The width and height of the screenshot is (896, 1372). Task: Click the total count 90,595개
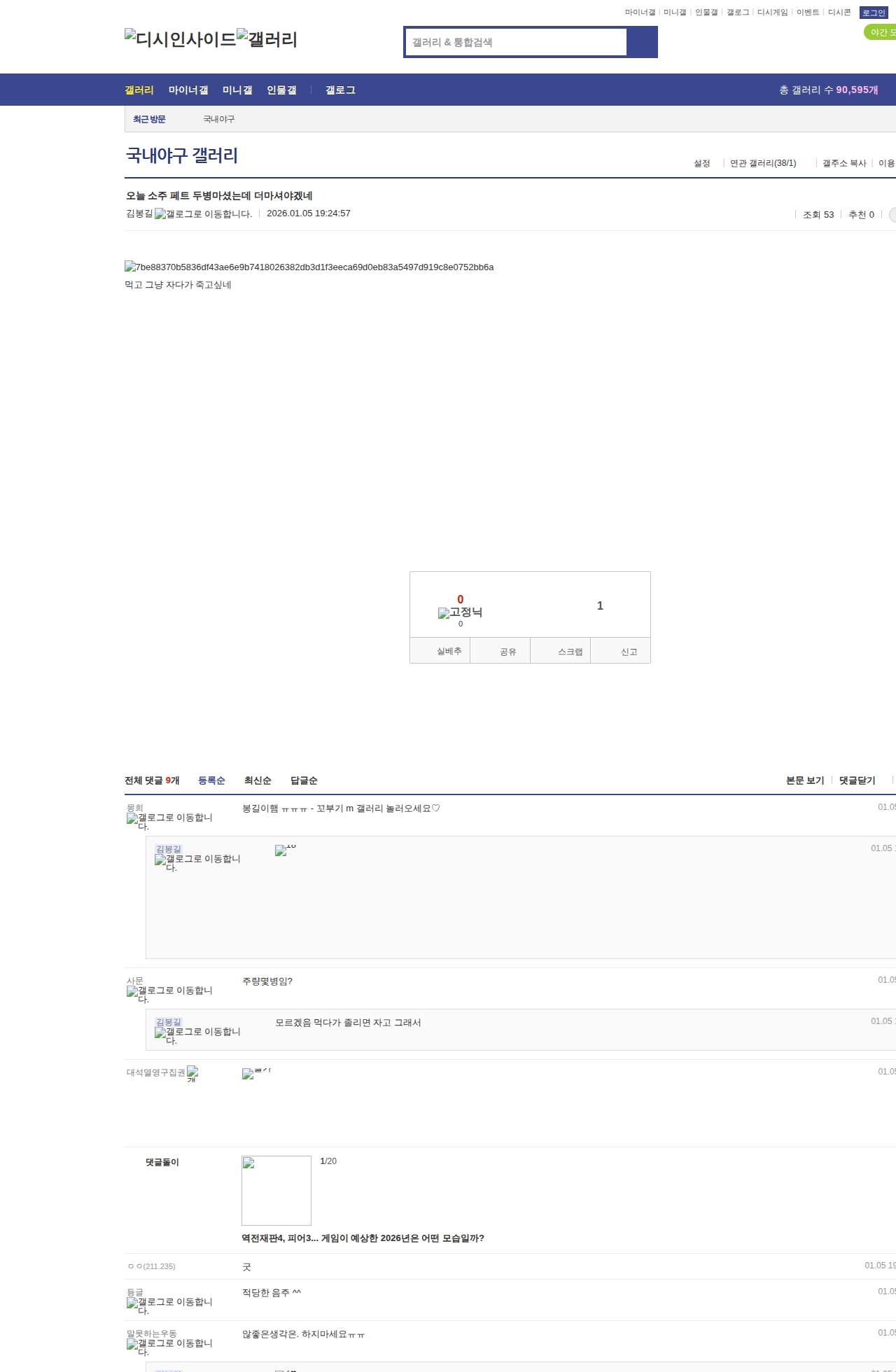[857, 90]
